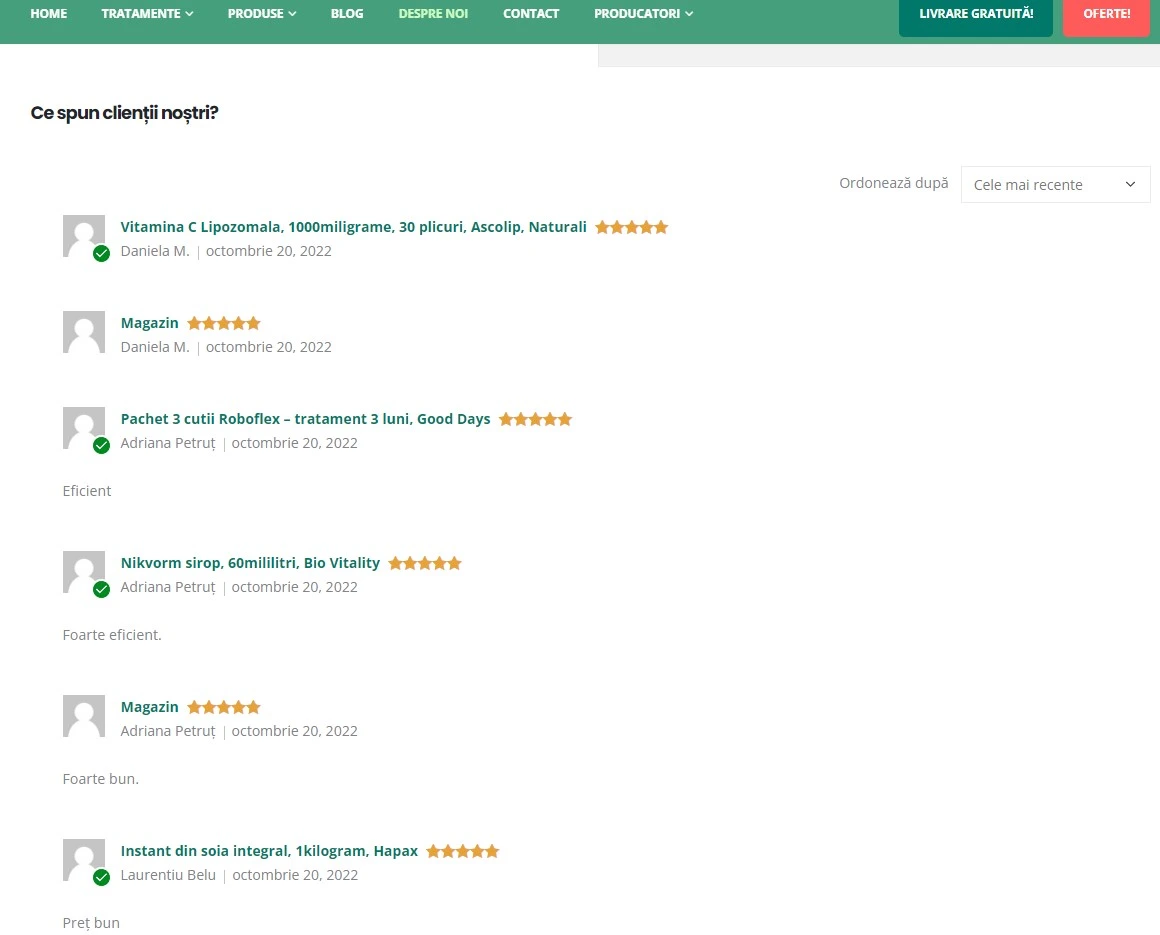Click stars on Daniela M.'s Magazin review
Viewport: 1160px width, 935px height.
pos(224,323)
